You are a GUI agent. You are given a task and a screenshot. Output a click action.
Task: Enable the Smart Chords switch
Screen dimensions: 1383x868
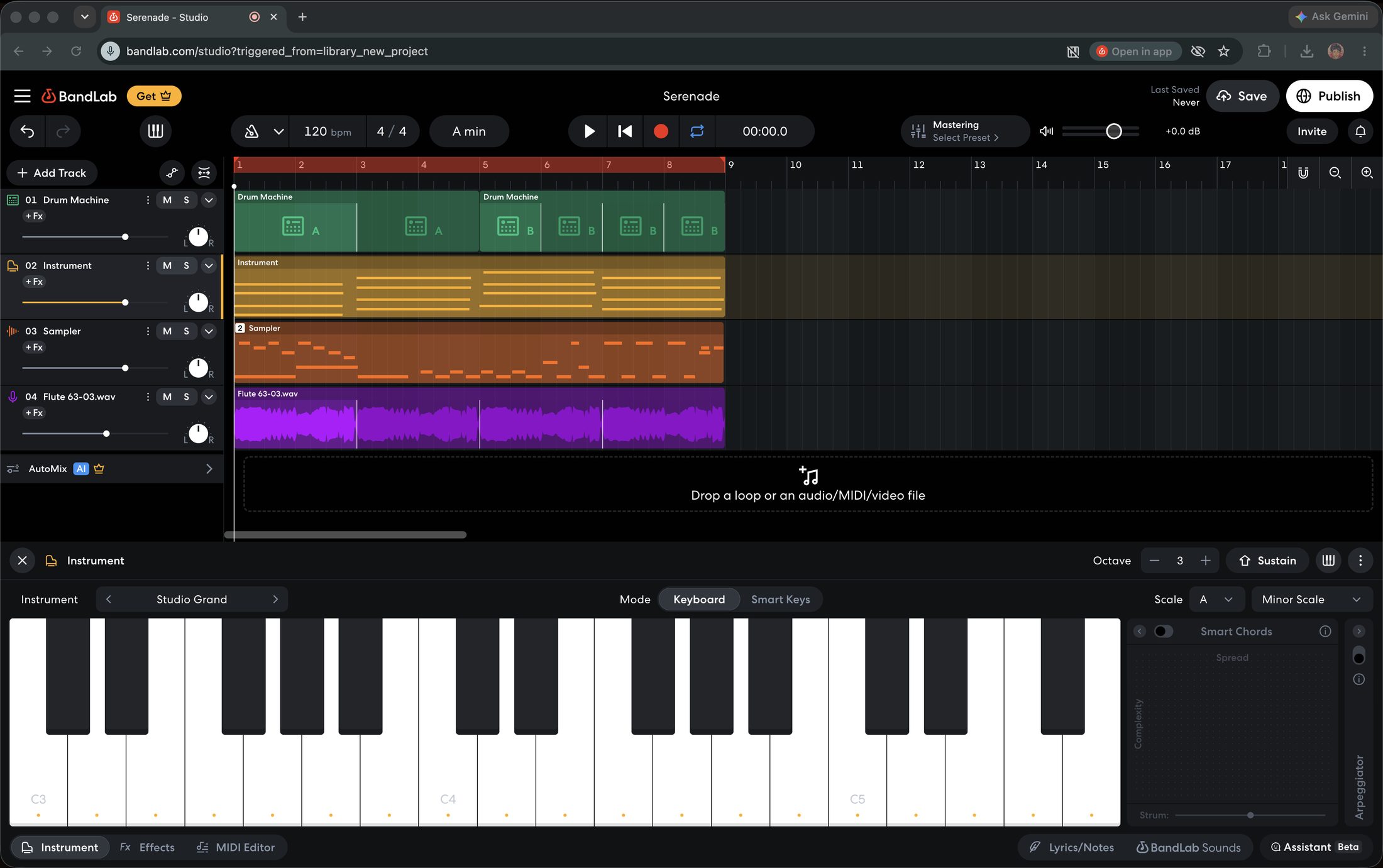coord(1164,631)
